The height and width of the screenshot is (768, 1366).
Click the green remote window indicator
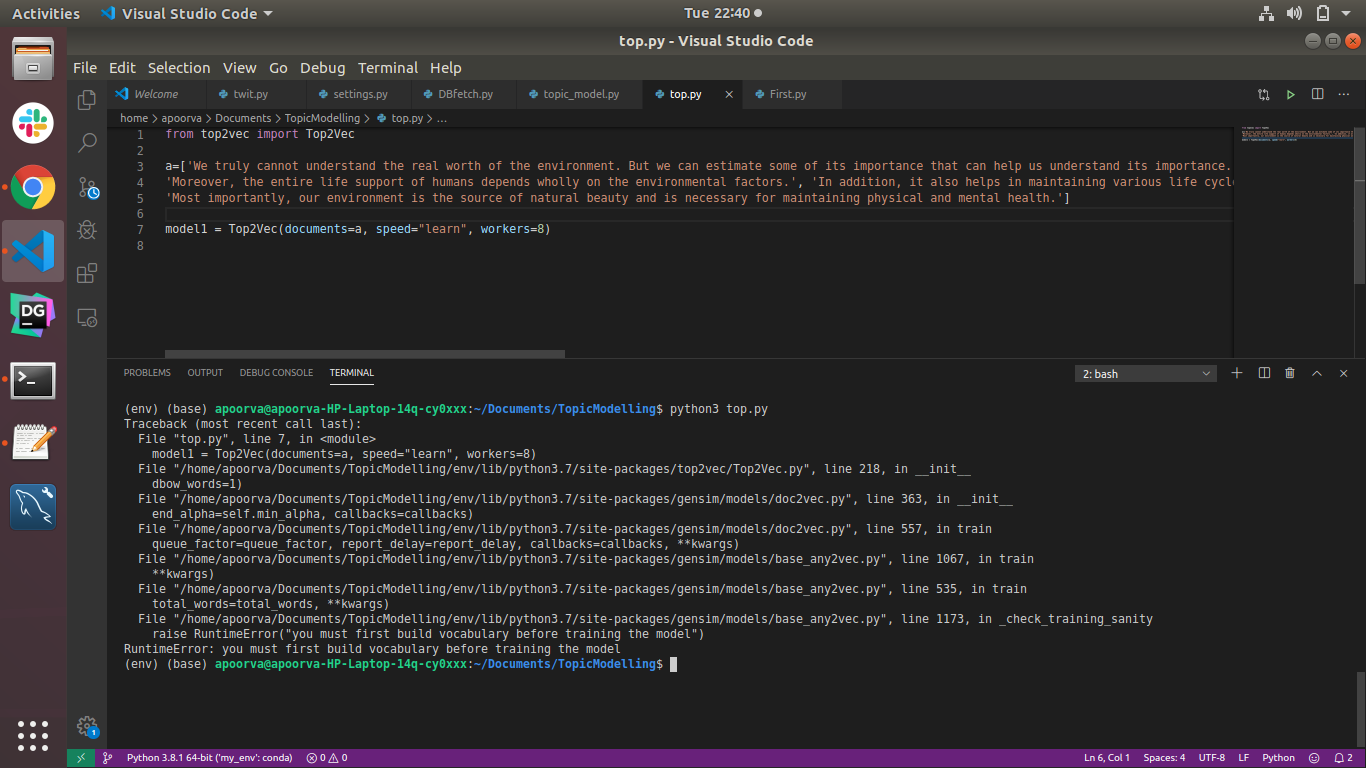(x=81, y=758)
